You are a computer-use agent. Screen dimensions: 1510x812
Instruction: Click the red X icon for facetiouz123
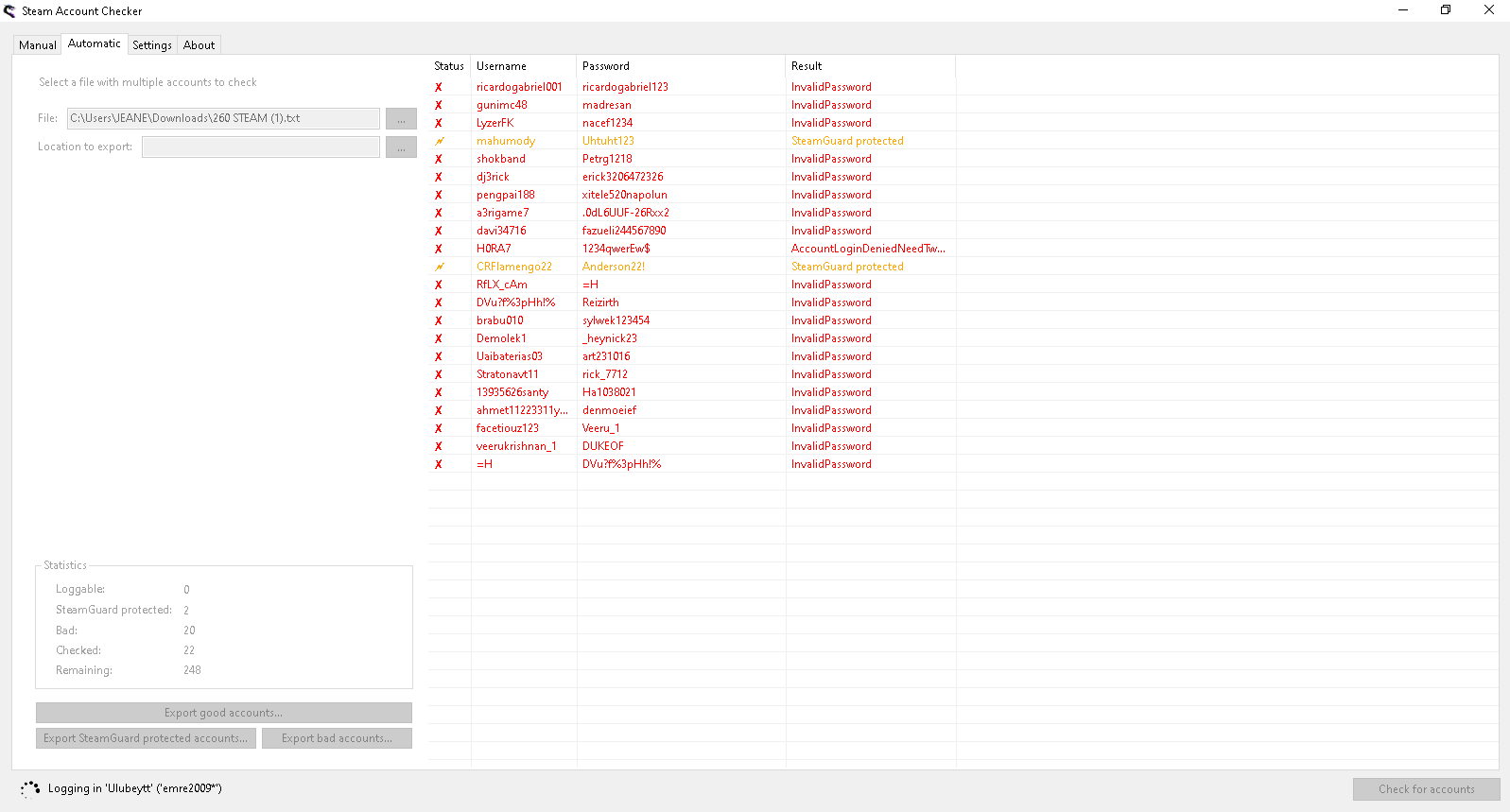(439, 428)
